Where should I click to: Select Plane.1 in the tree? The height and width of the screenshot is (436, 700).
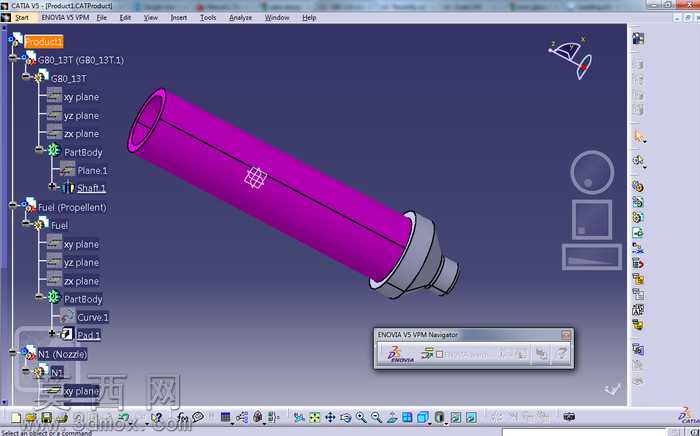[92, 170]
